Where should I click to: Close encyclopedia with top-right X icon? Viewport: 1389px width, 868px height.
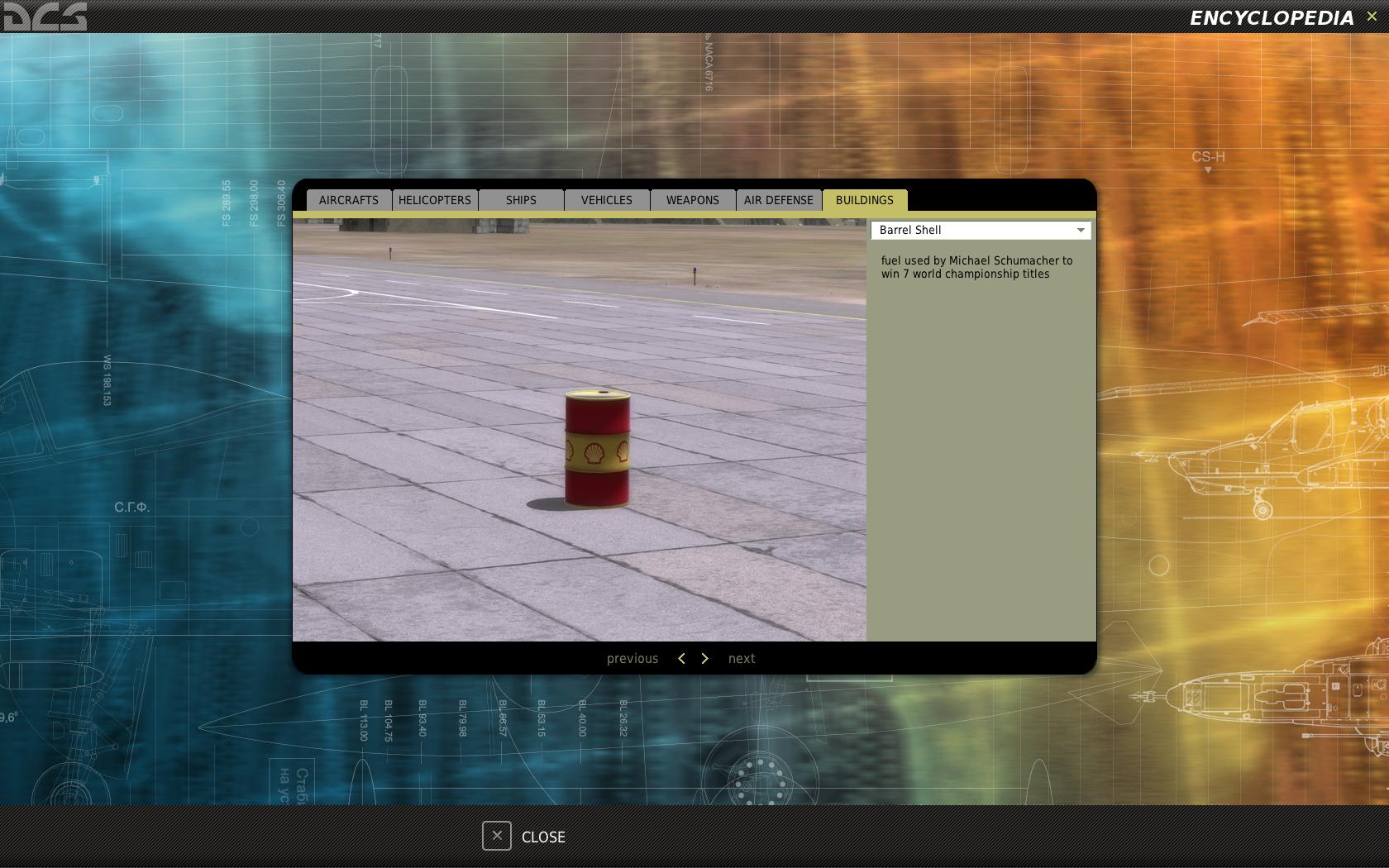[x=1372, y=17]
